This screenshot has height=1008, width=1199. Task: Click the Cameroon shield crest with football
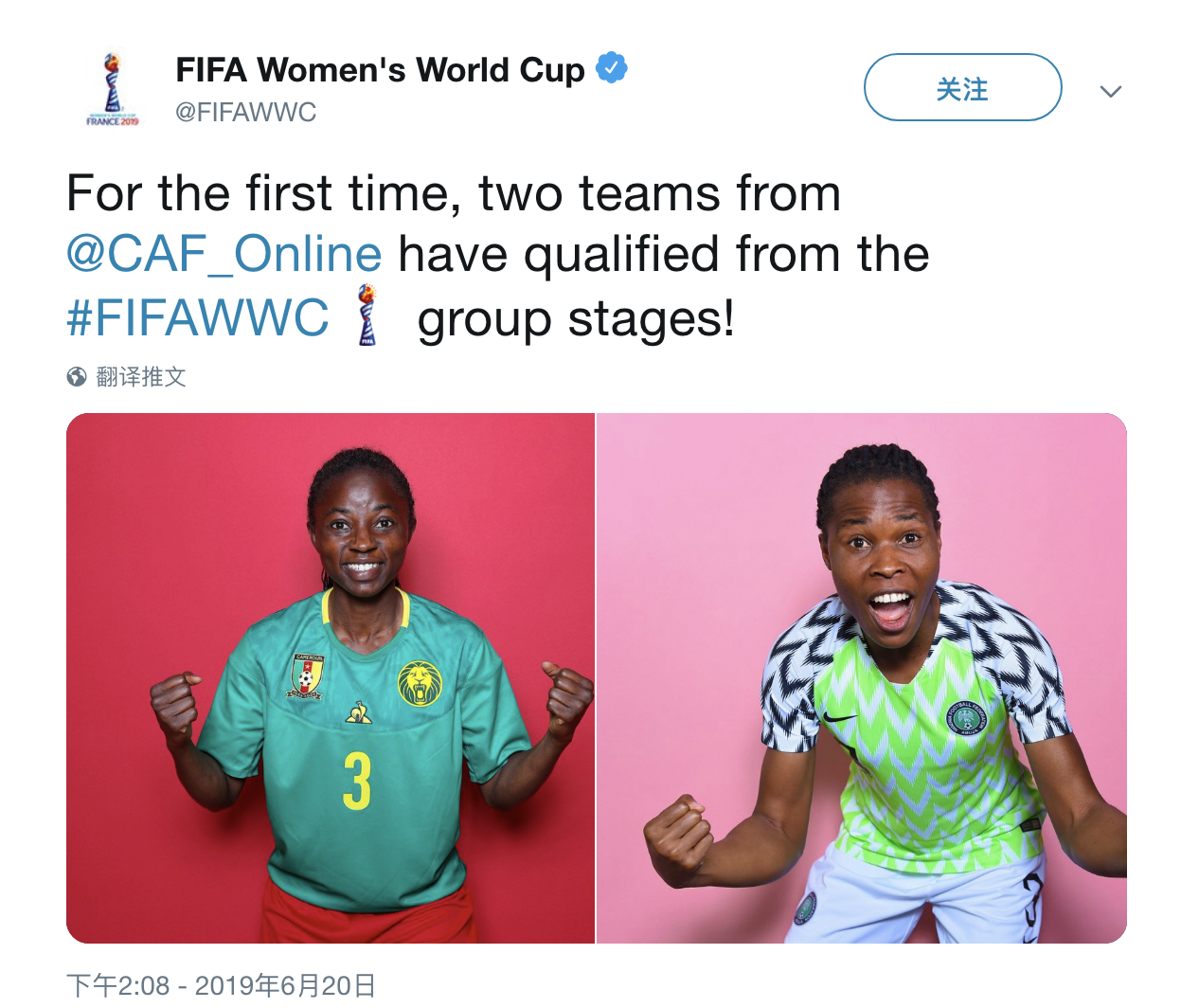point(307,676)
